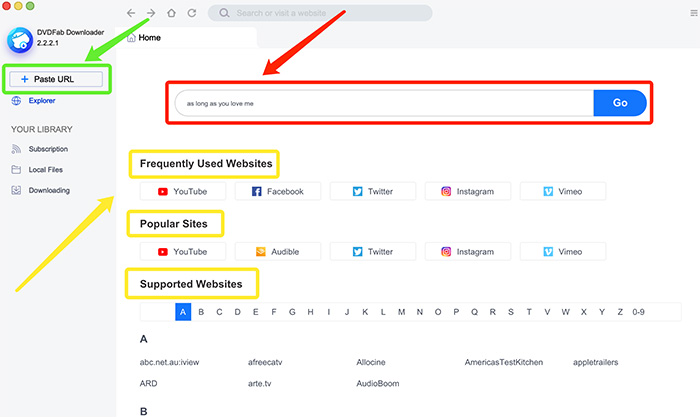This screenshot has width=700, height=417.
Task: Switch to the Home tab
Action: (148, 37)
